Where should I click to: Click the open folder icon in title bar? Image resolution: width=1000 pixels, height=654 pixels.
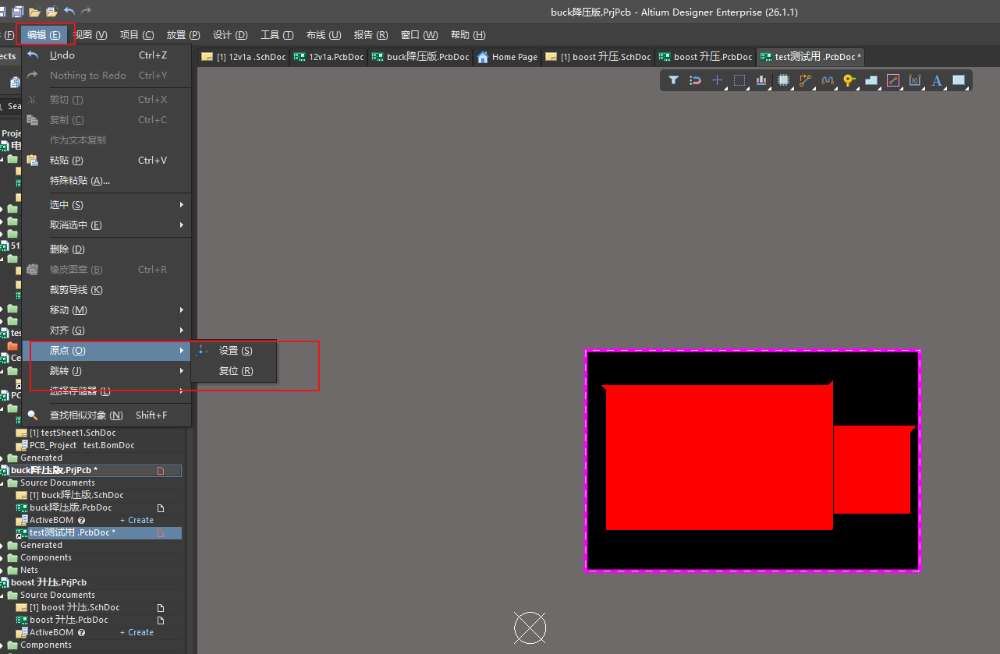34,11
